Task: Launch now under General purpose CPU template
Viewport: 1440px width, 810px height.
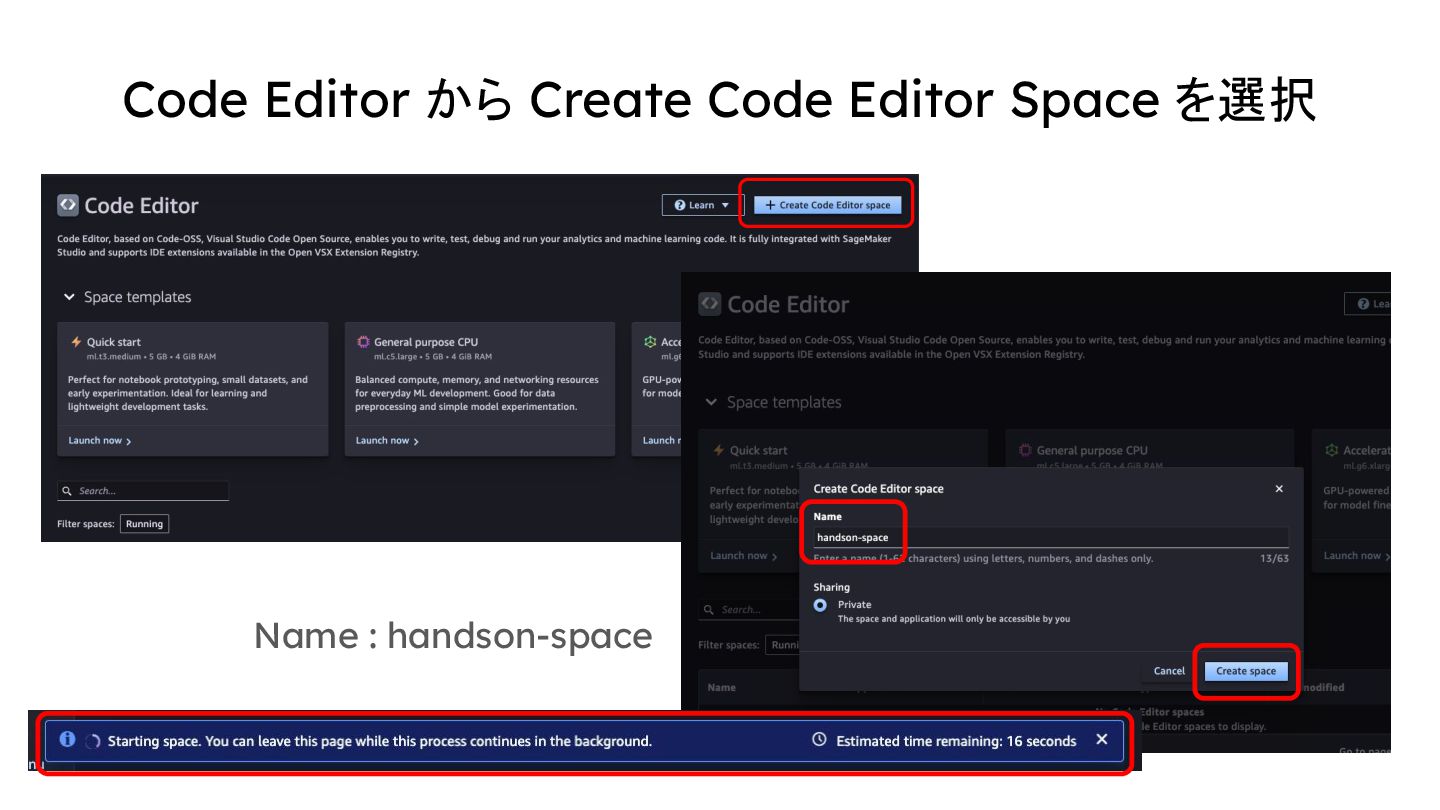Action: coord(387,440)
